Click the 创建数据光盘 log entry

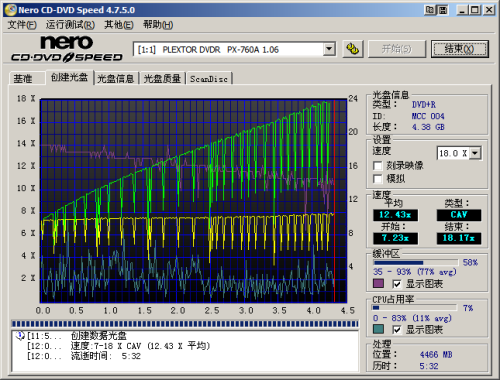tap(99, 336)
